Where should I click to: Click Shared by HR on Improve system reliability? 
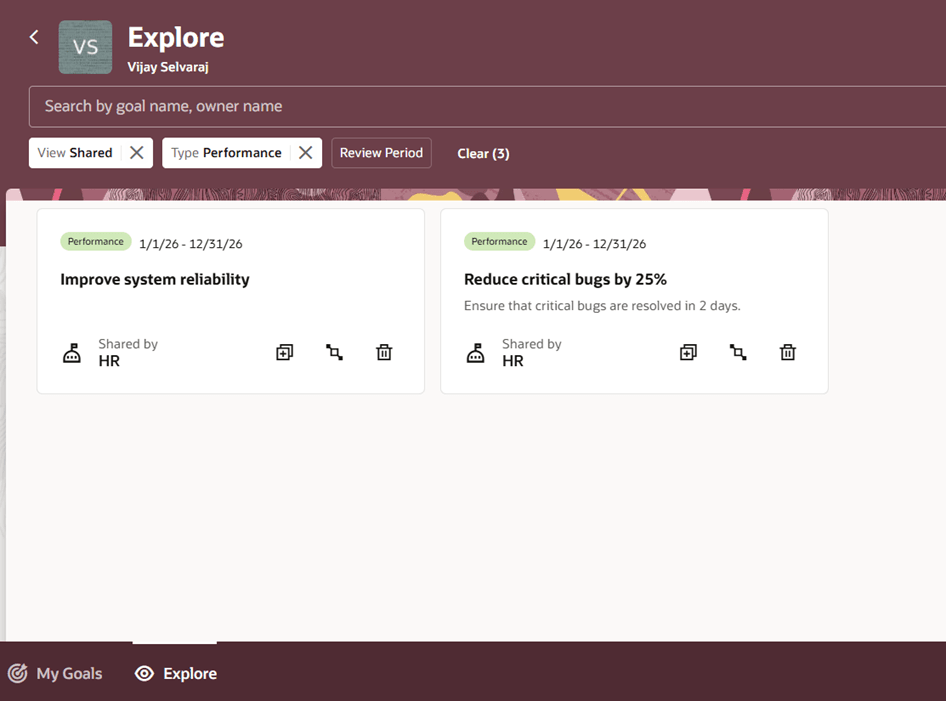click(128, 352)
